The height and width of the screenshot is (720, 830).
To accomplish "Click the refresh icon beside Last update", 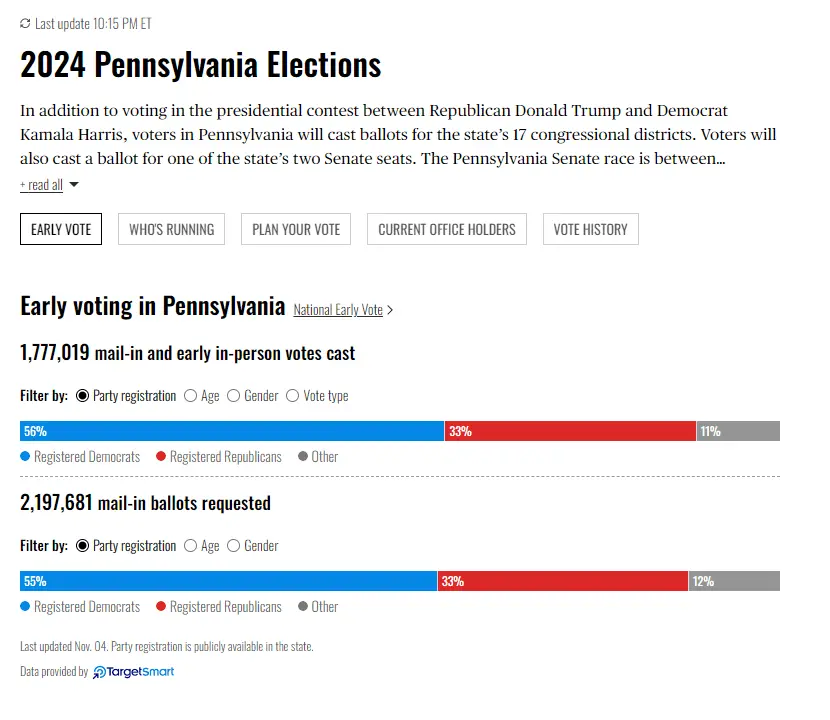I will 25,23.
